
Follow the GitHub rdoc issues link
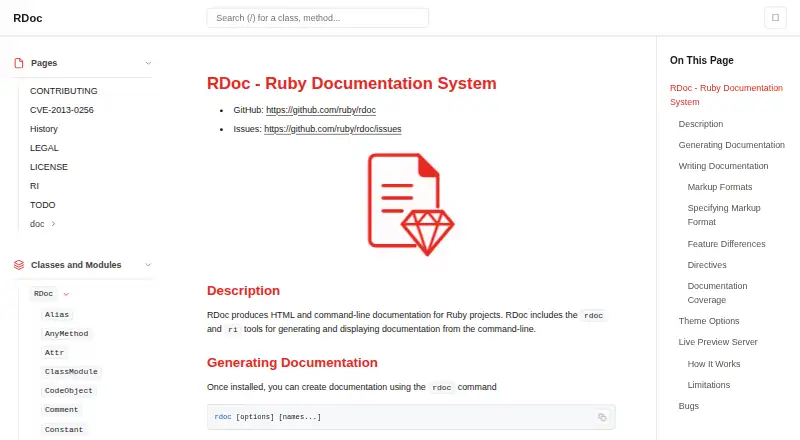click(x=333, y=129)
